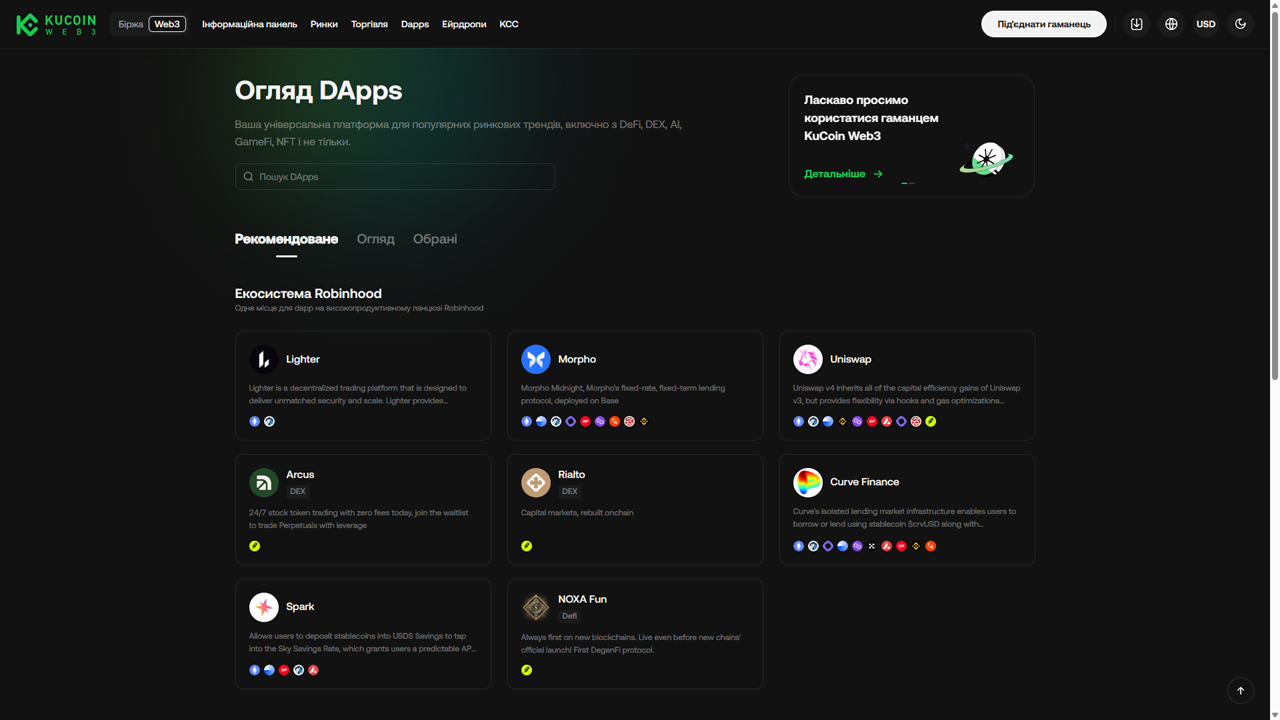
Task: Click the Uniswap unicorn logo icon
Action: [x=808, y=359]
